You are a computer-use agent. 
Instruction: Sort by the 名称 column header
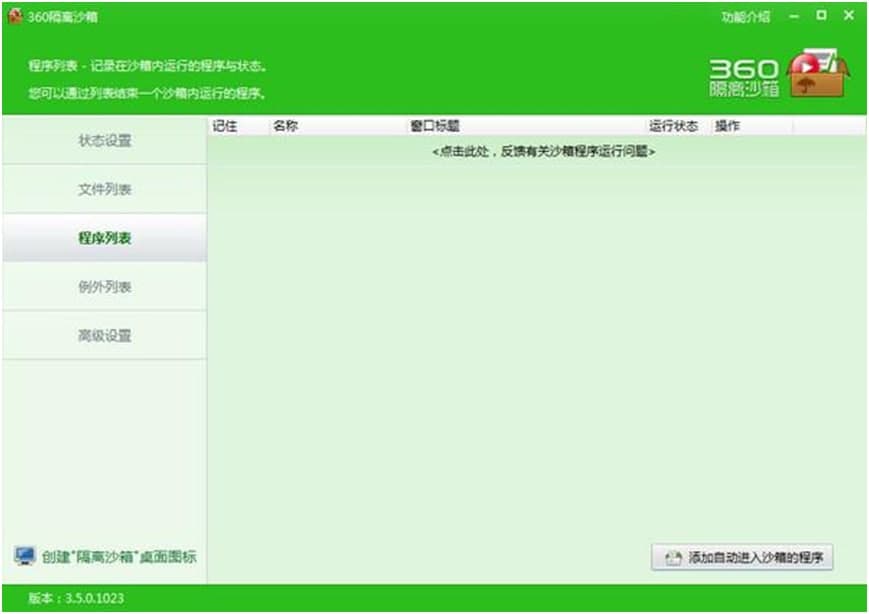tap(285, 127)
